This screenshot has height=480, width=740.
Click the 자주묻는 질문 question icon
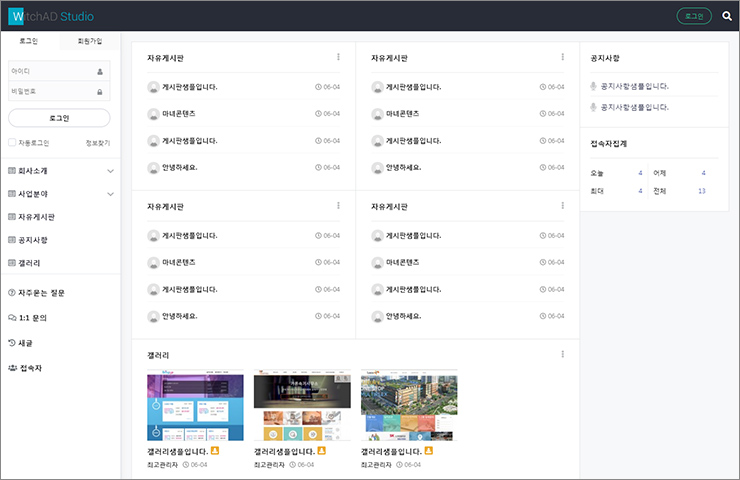click(x=12, y=293)
